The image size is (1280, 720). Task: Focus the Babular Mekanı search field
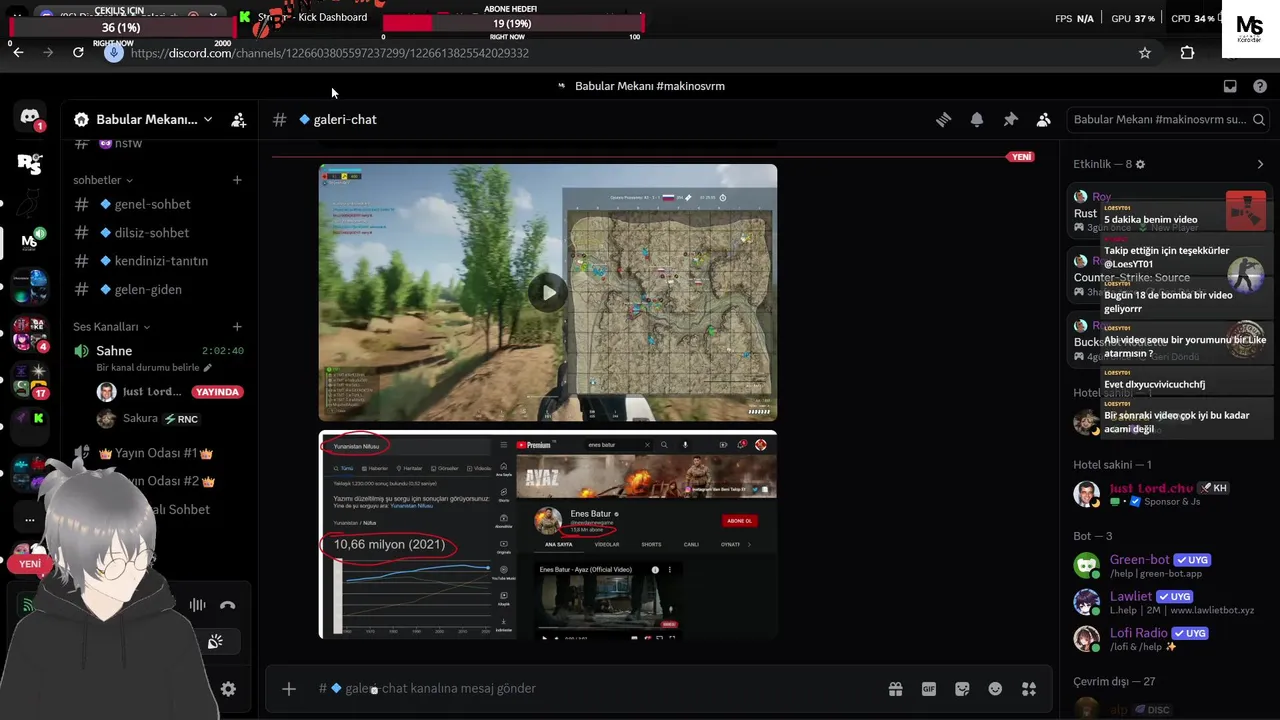1167,120
